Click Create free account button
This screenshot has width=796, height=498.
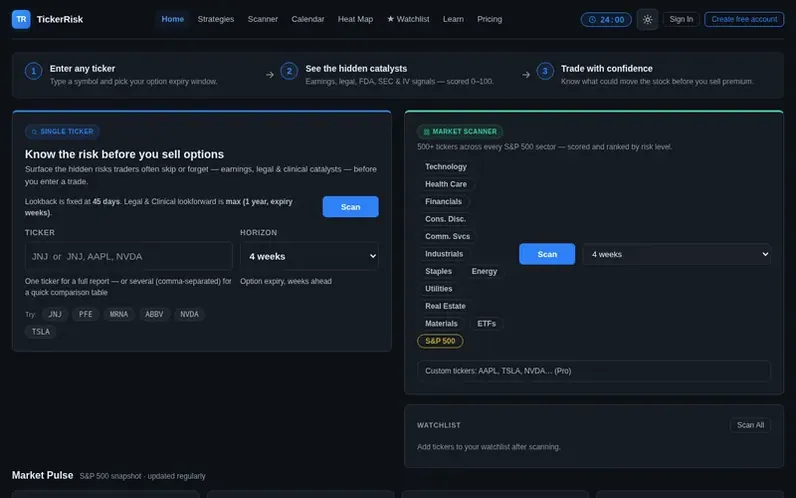(x=744, y=19)
